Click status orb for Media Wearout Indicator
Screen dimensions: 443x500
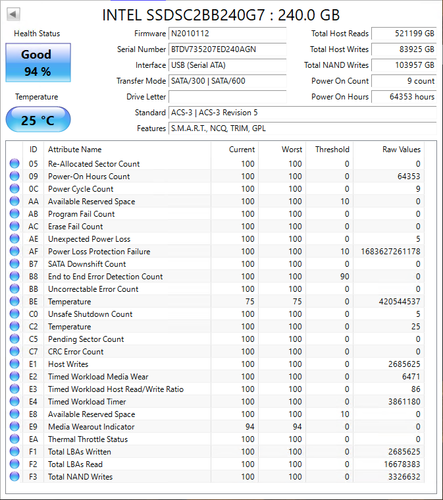click(14, 426)
